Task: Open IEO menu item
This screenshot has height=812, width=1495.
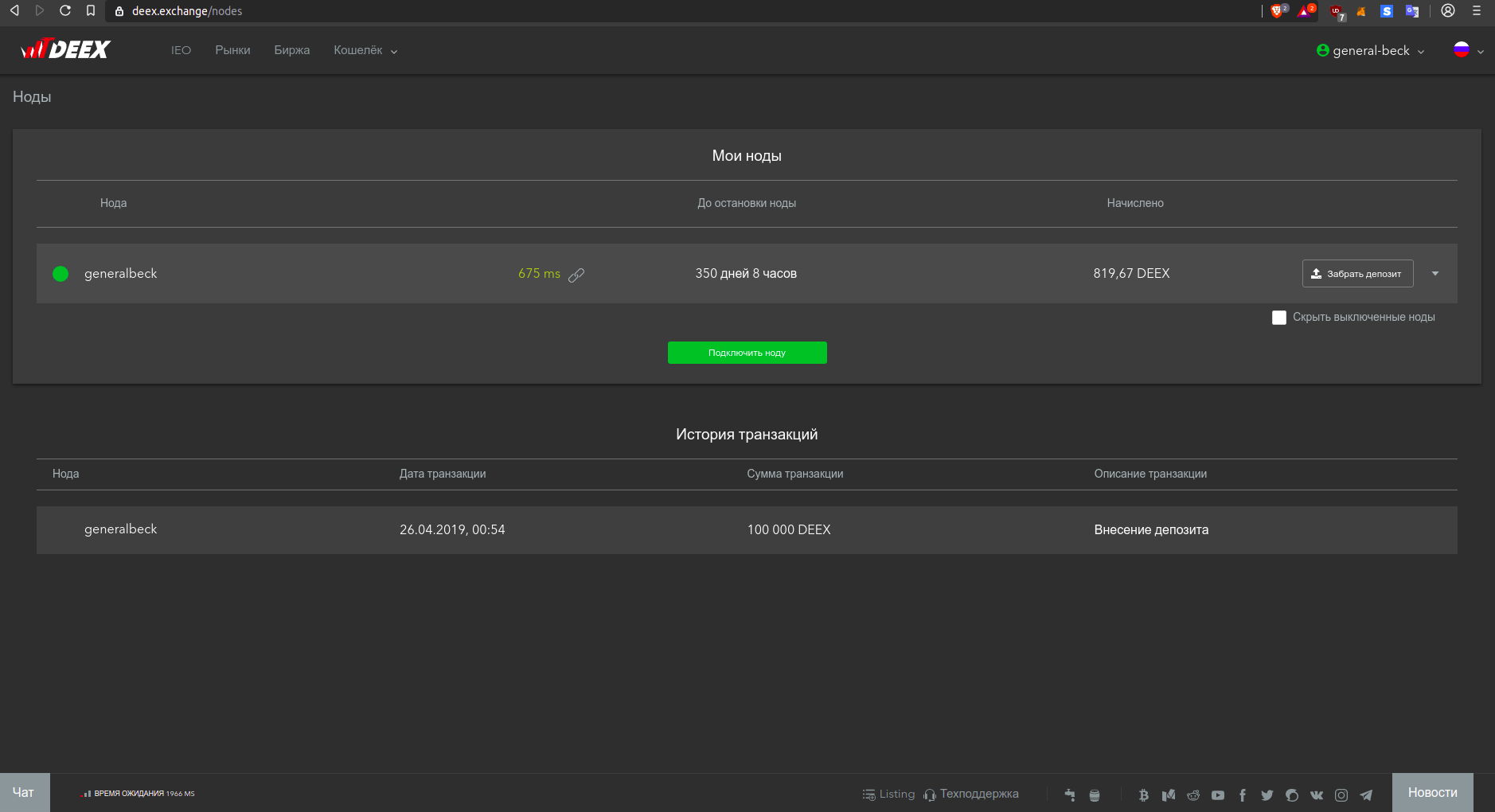Action: 181,50
